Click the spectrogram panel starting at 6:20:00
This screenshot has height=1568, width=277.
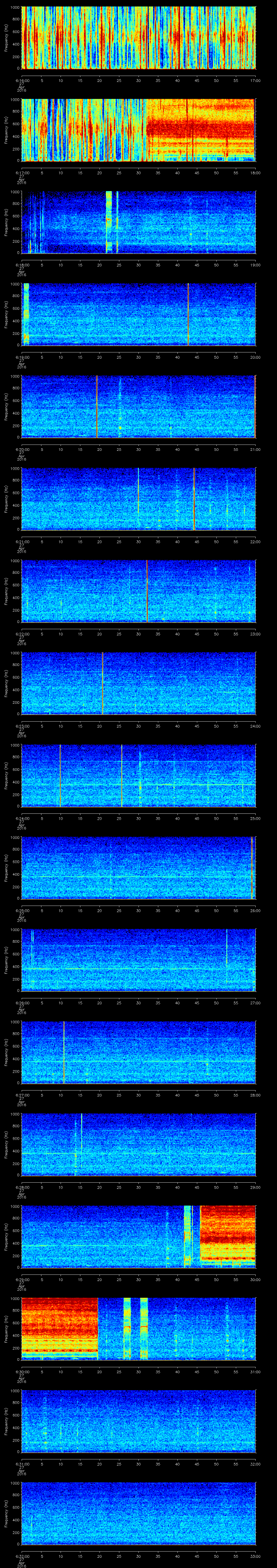pyautogui.click(x=138, y=407)
